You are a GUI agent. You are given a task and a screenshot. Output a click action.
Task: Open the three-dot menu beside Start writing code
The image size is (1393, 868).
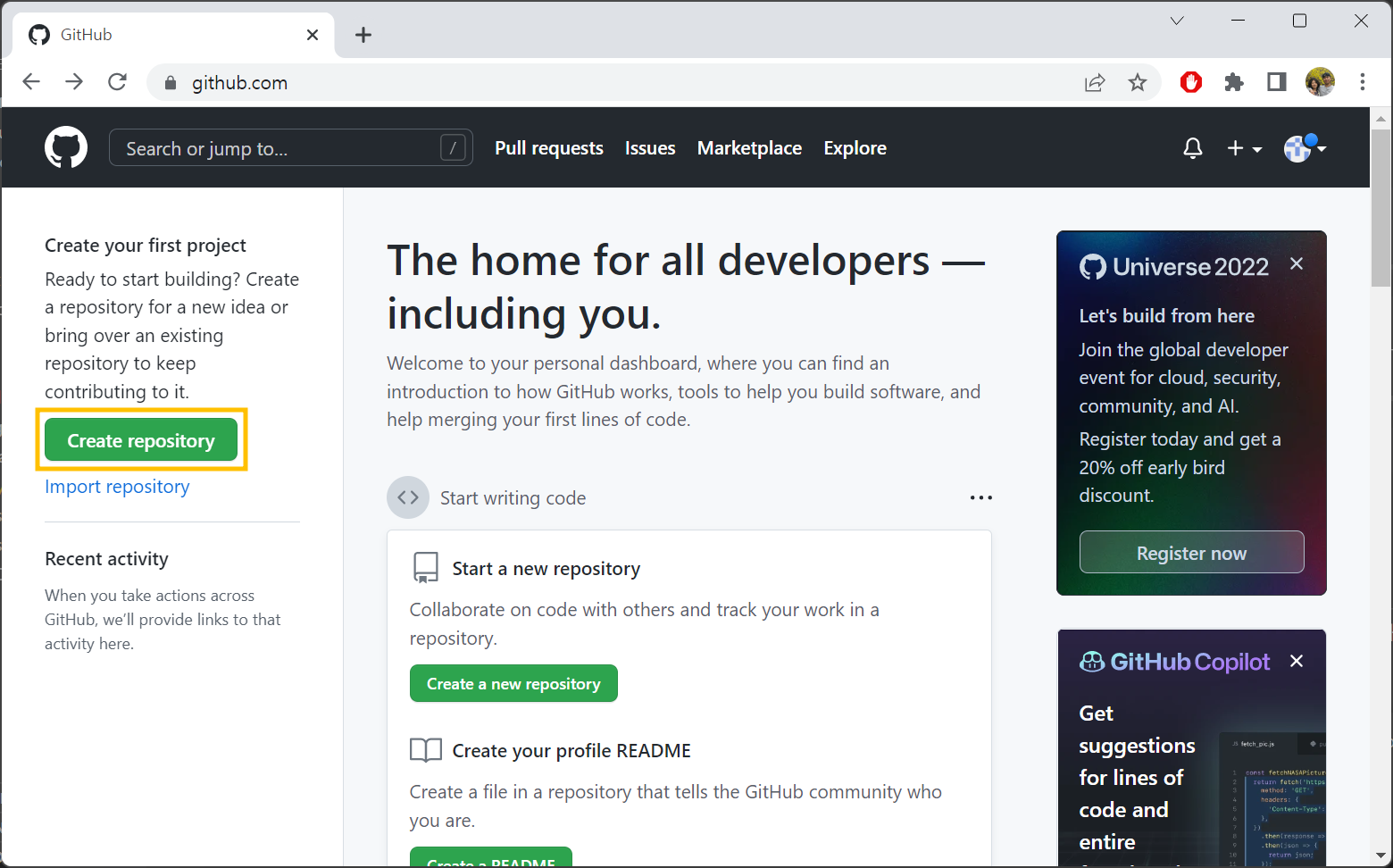[980, 497]
